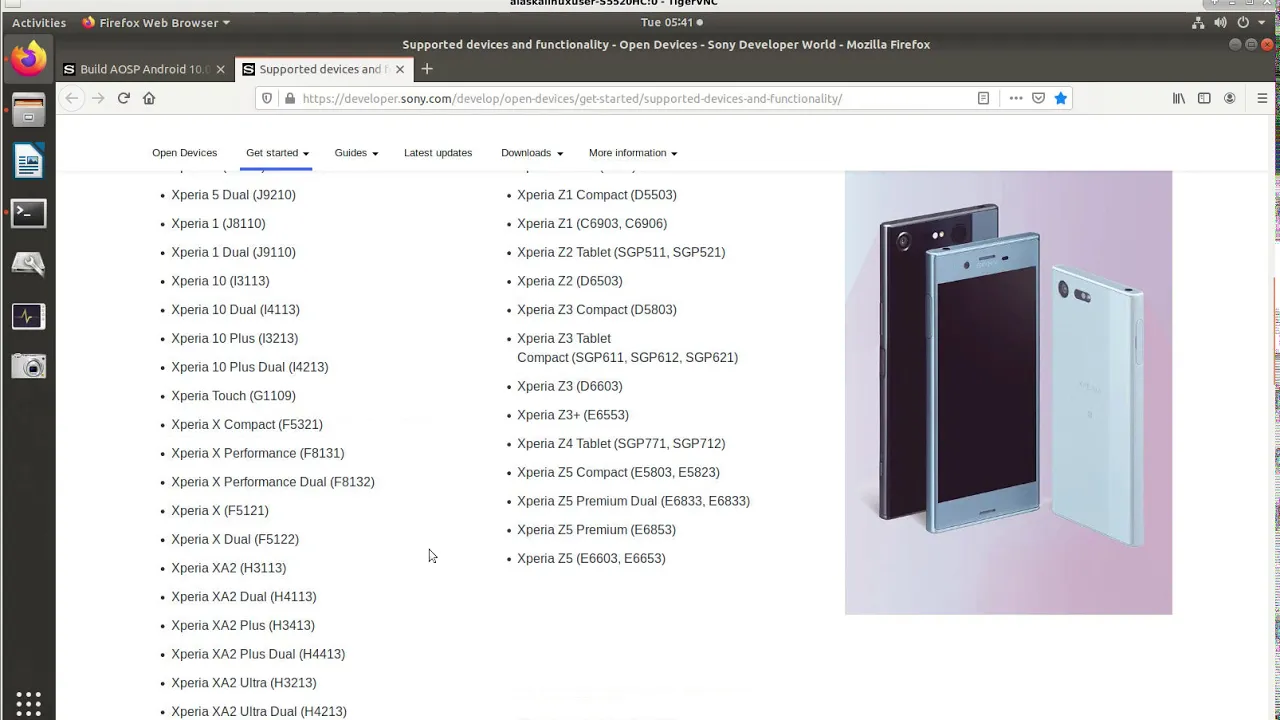Close the Supported devices tab
Image resolution: width=1280 pixels, height=720 pixels.
click(x=400, y=69)
